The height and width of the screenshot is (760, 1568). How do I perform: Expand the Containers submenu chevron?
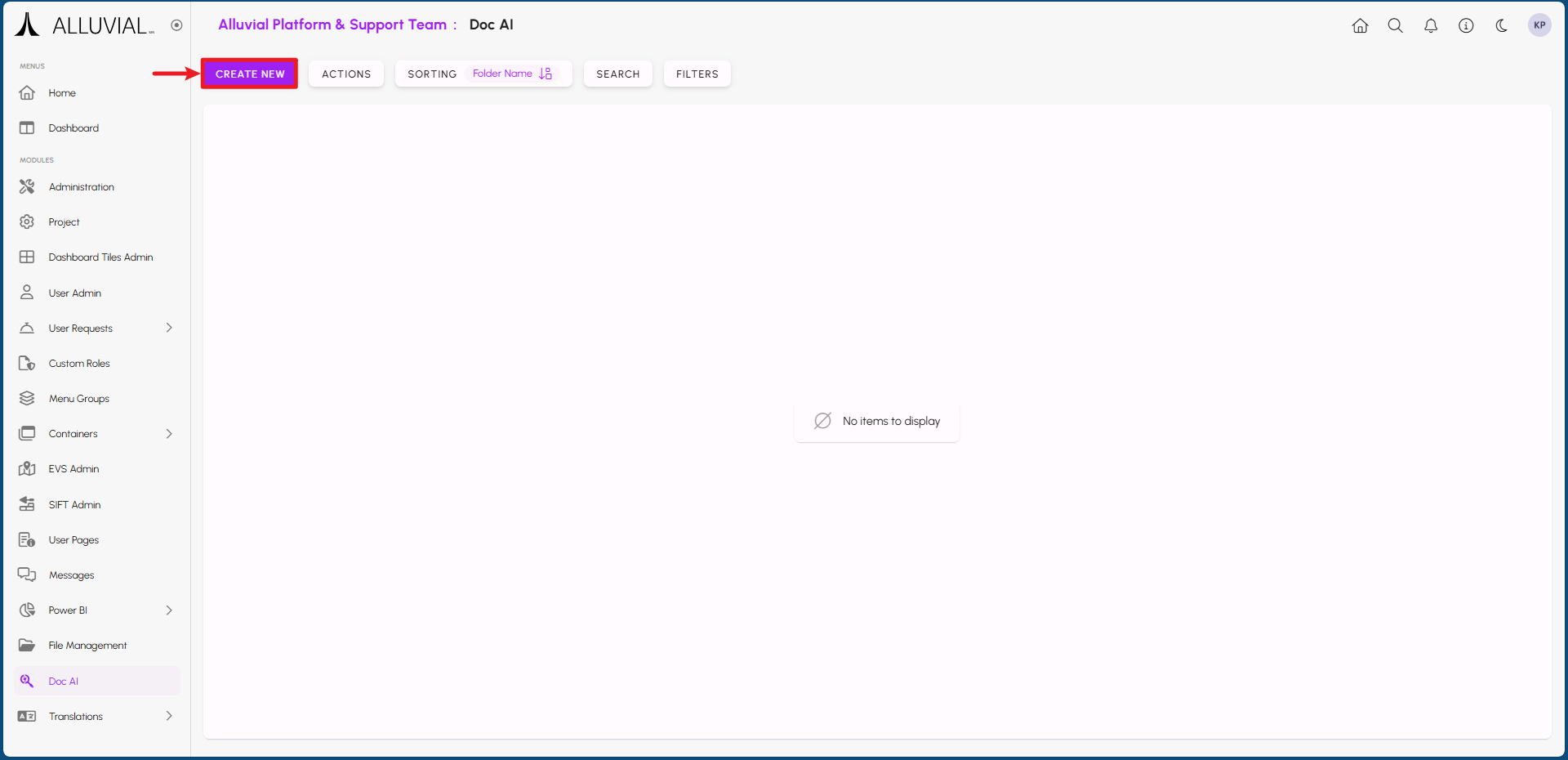(x=169, y=434)
